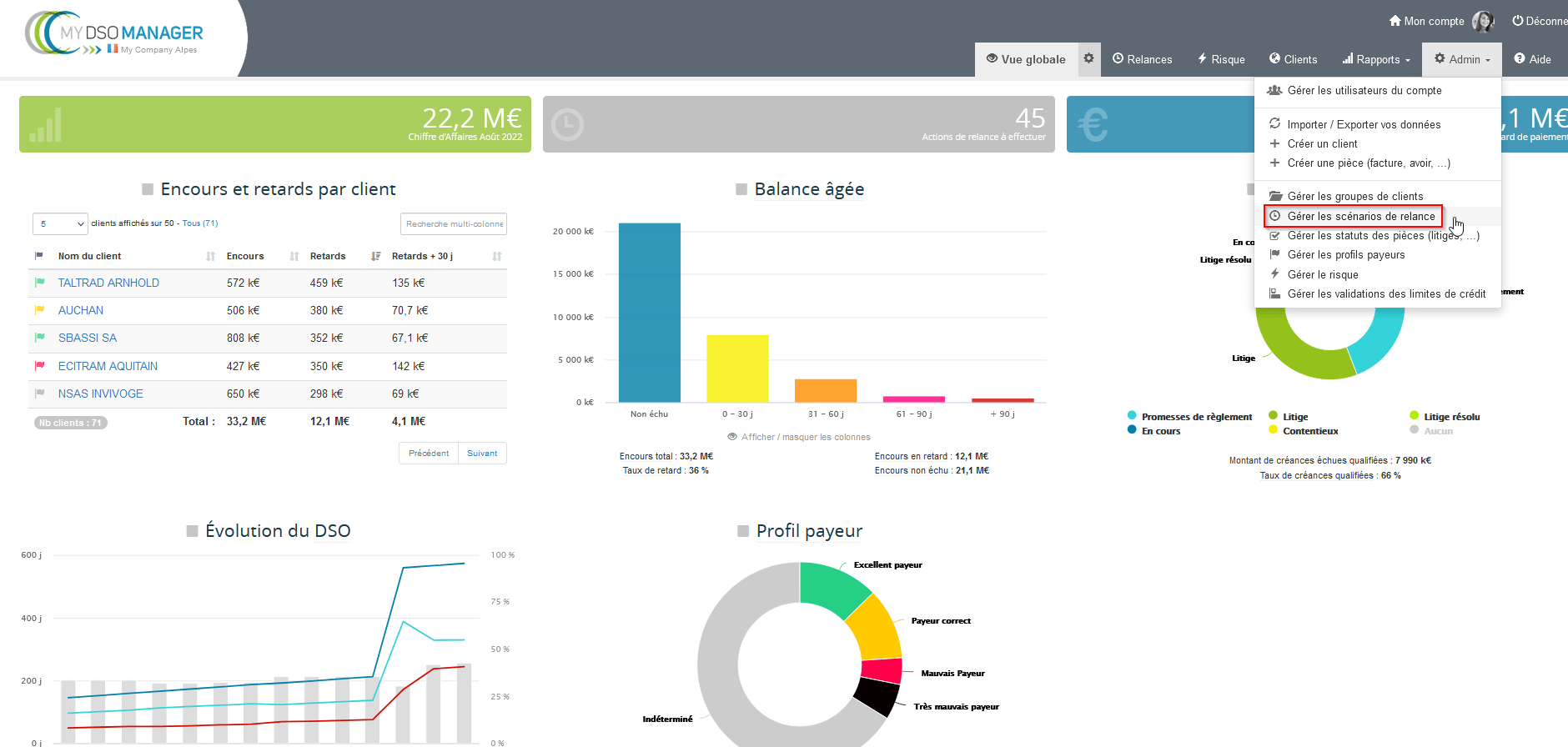The height and width of the screenshot is (747, 1568).
Task: Toggle the Litige legend item in chart
Action: point(1294,417)
